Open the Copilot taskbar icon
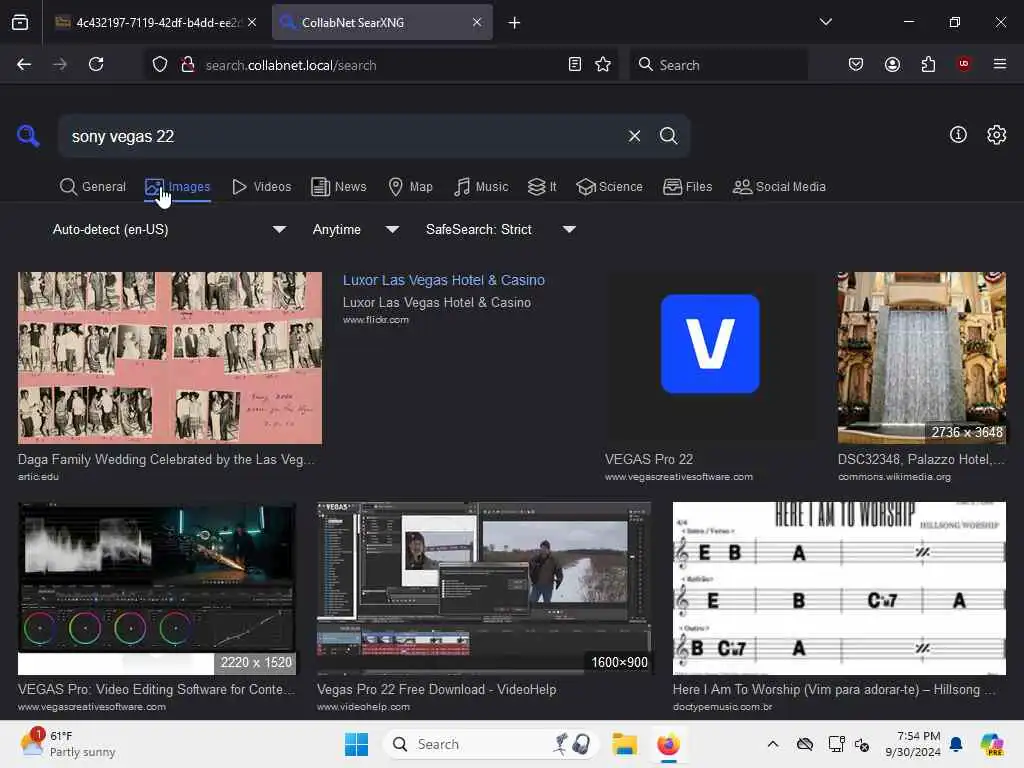The width and height of the screenshot is (1024, 768). point(992,744)
